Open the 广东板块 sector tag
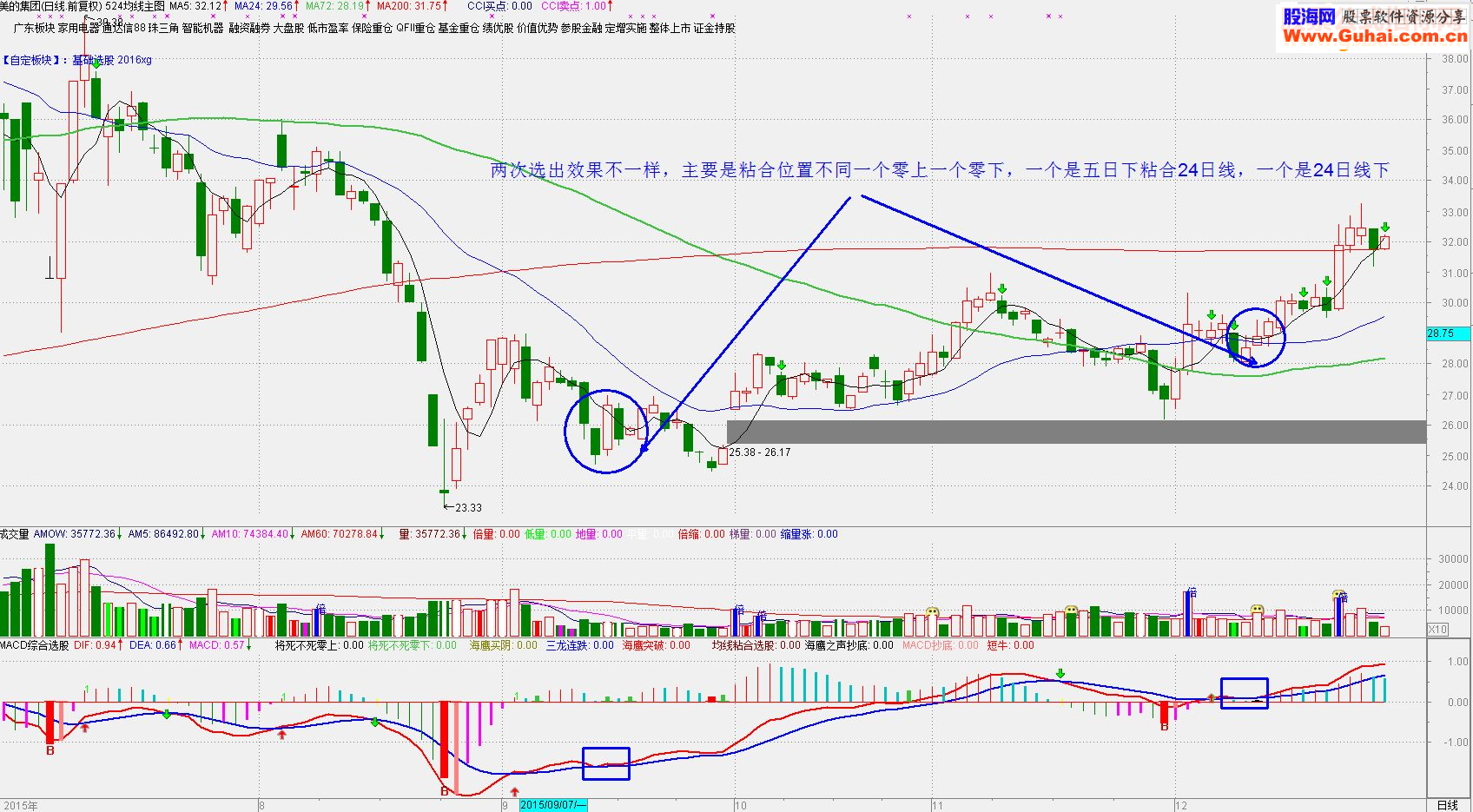The image size is (1473, 812). (35, 28)
